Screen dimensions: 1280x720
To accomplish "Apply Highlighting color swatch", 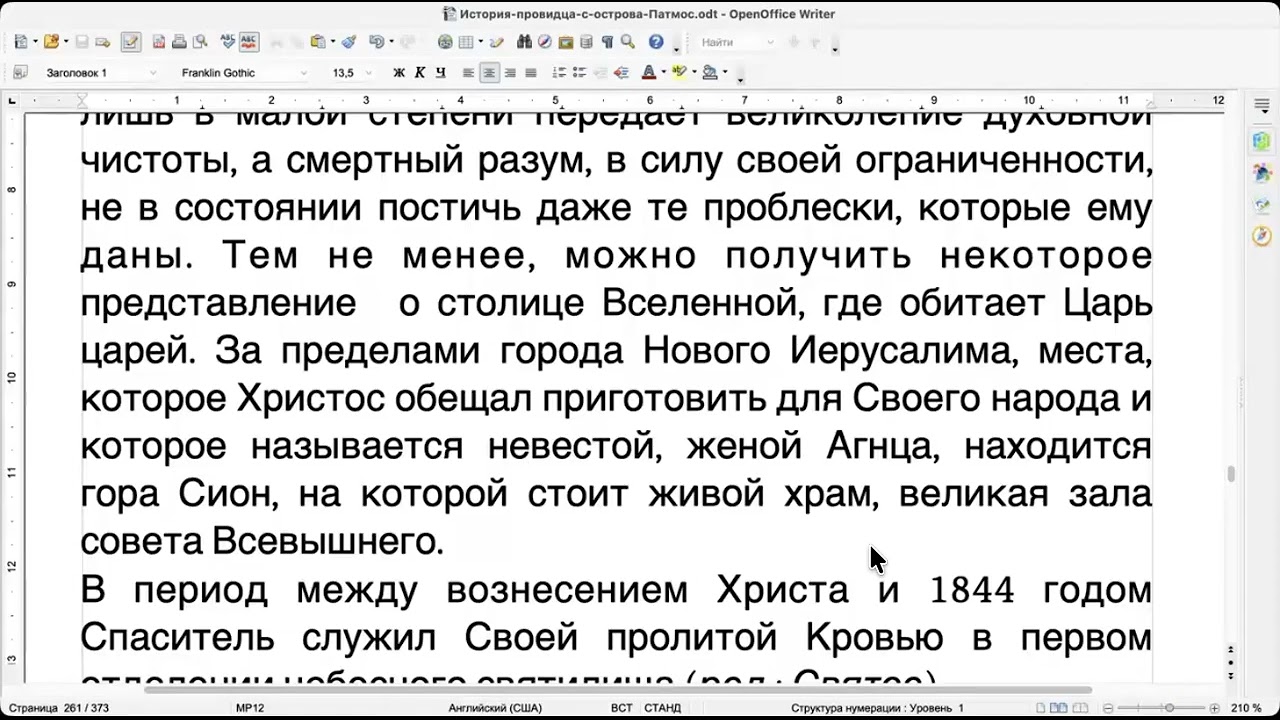I will (679, 73).
